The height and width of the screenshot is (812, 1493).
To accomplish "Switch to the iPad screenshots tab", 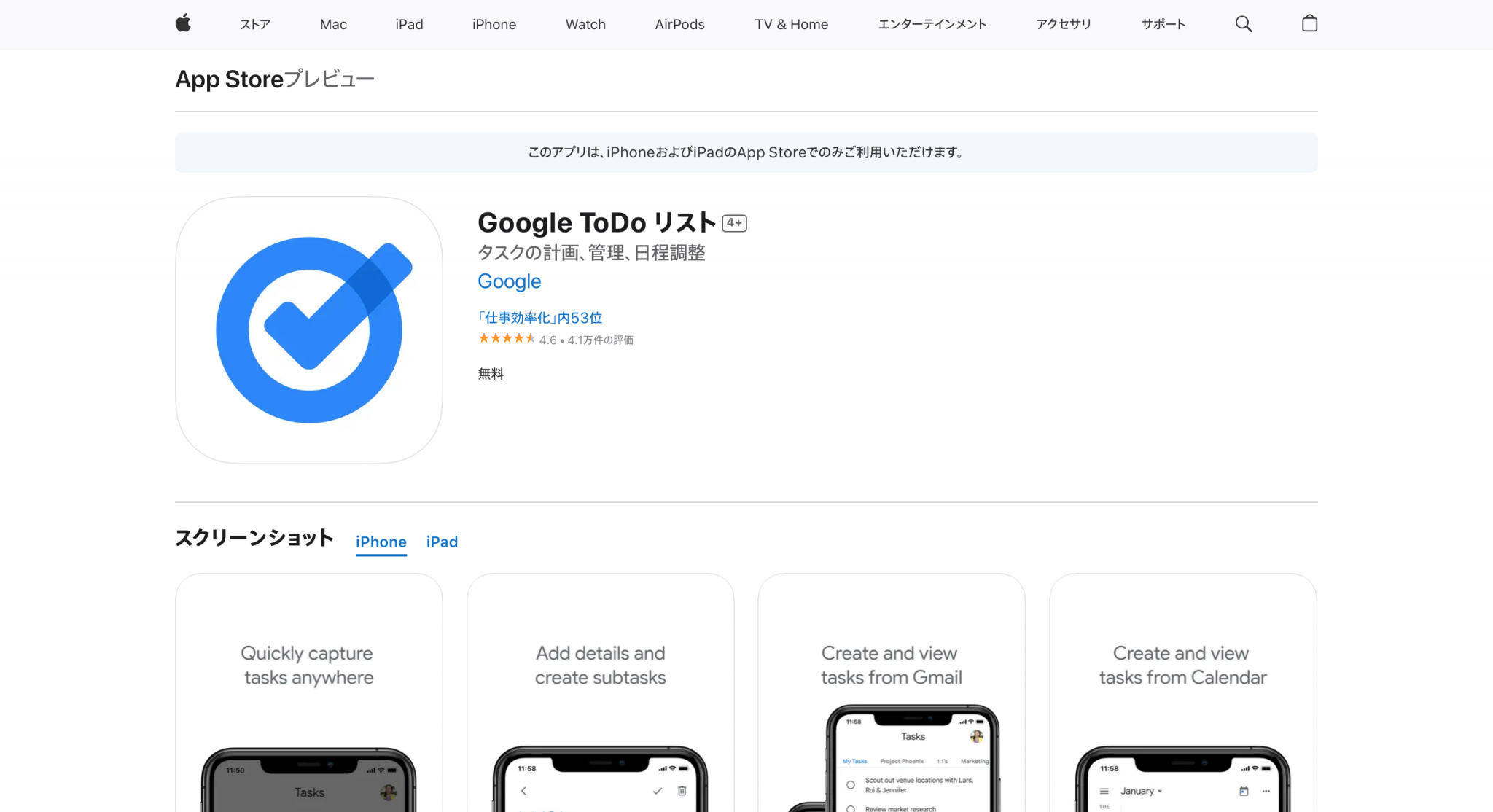I will [442, 542].
